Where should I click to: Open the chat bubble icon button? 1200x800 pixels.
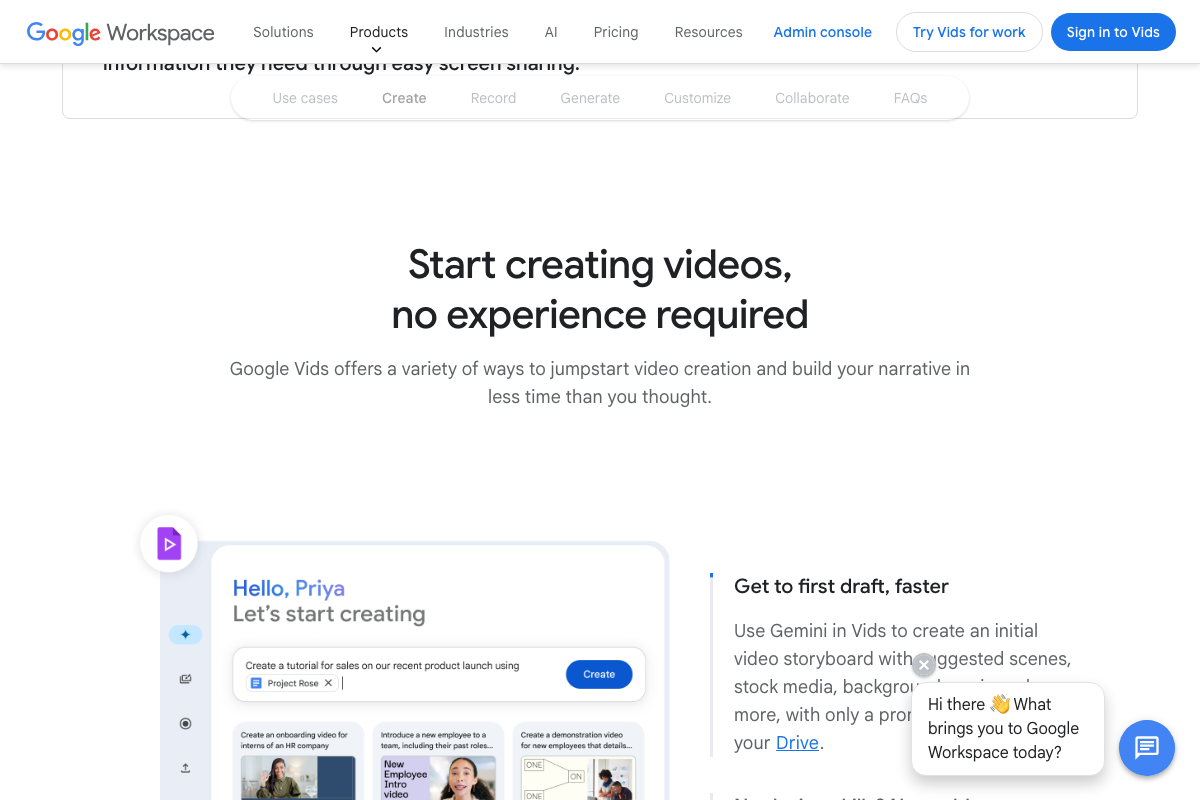pos(1146,747)
